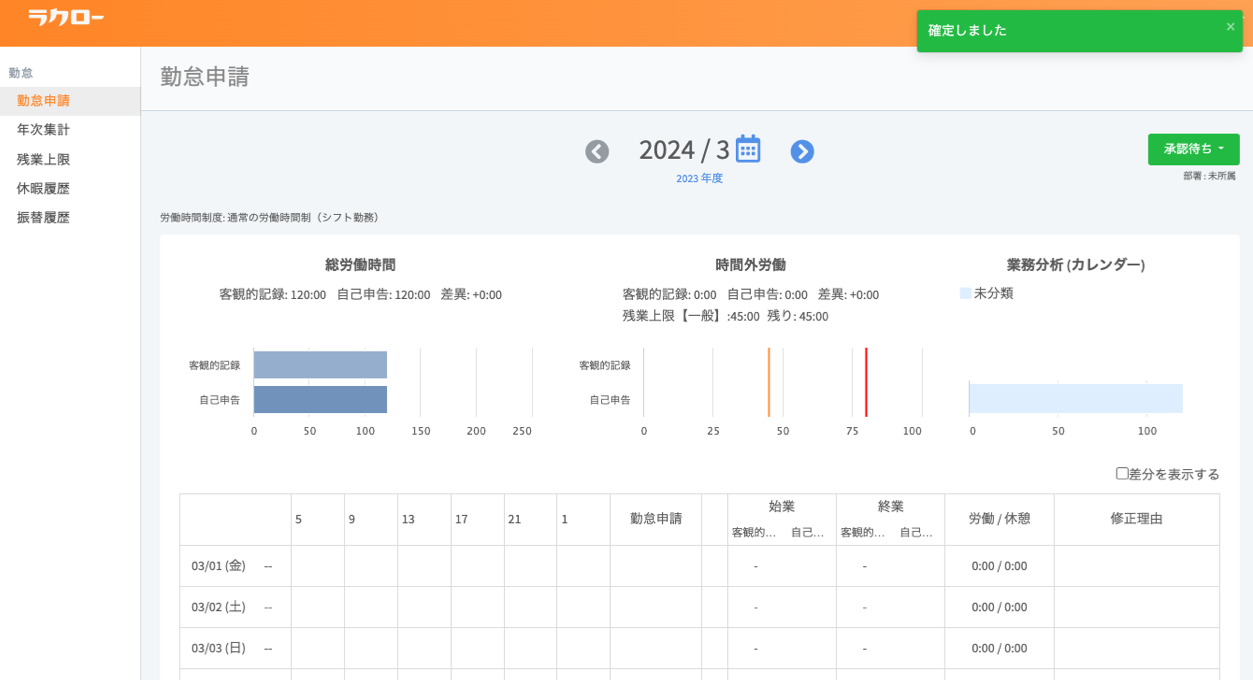Open 勤怠申請 in the sidebar
The image size is (1253, 680).
43,101
